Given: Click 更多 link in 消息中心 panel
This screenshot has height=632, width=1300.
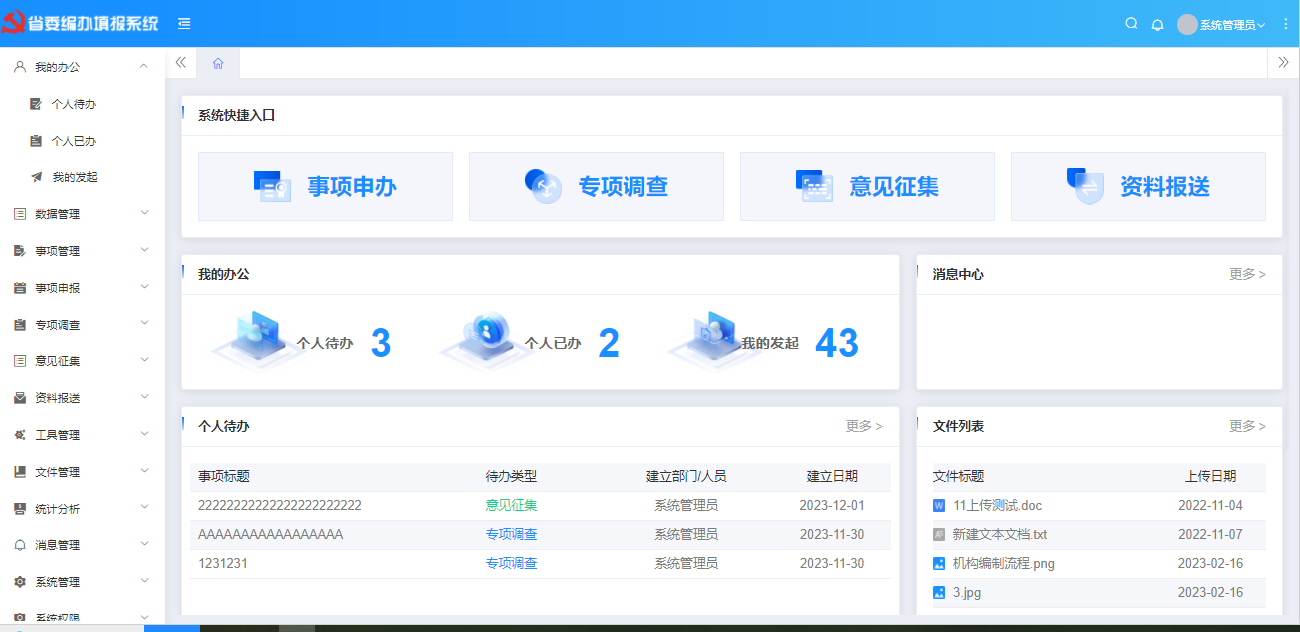Looking at the screenshot, I should [x=1246, y=274].
